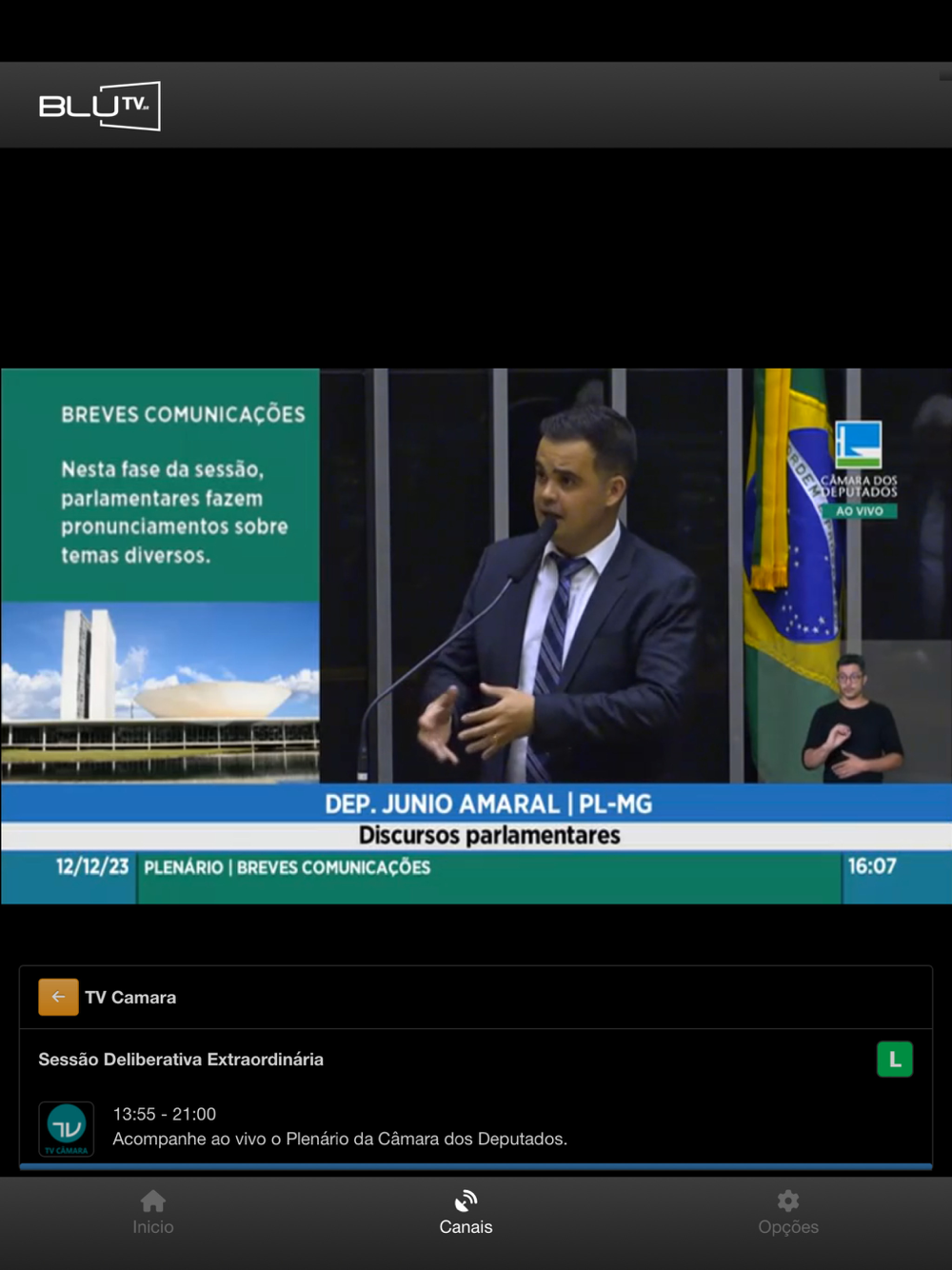Image resolution: width=952 pixels, height=1270 pixels.
Task: Go back using orange arrow button
Action: 58,997
